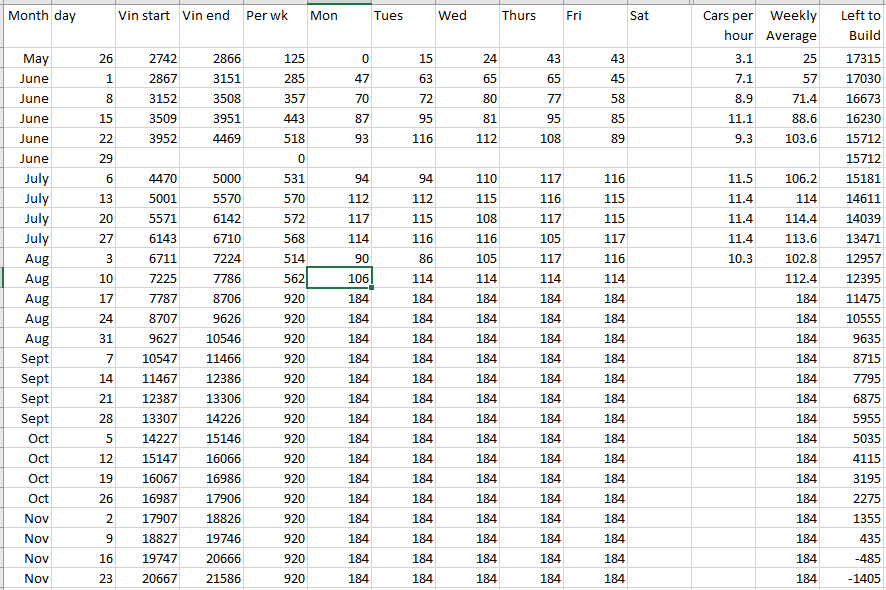Select the Vin start cell containing 2742

coord(147,59)
